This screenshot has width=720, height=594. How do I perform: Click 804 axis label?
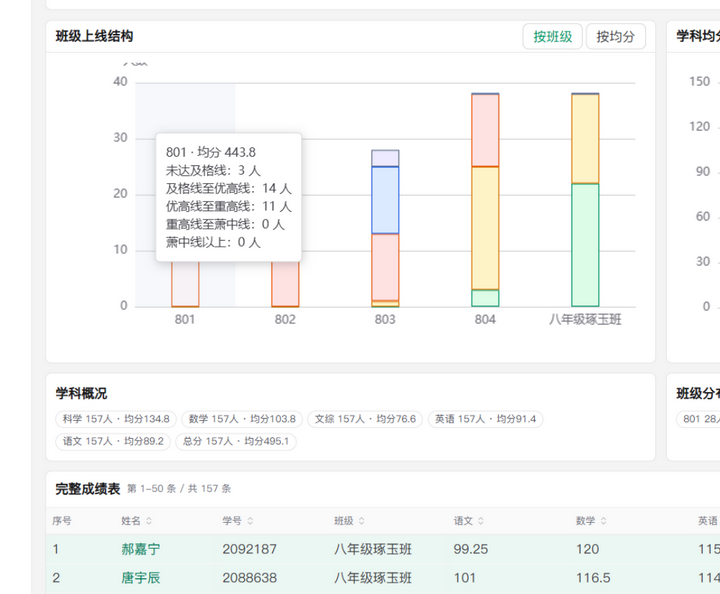pos(485,319)
